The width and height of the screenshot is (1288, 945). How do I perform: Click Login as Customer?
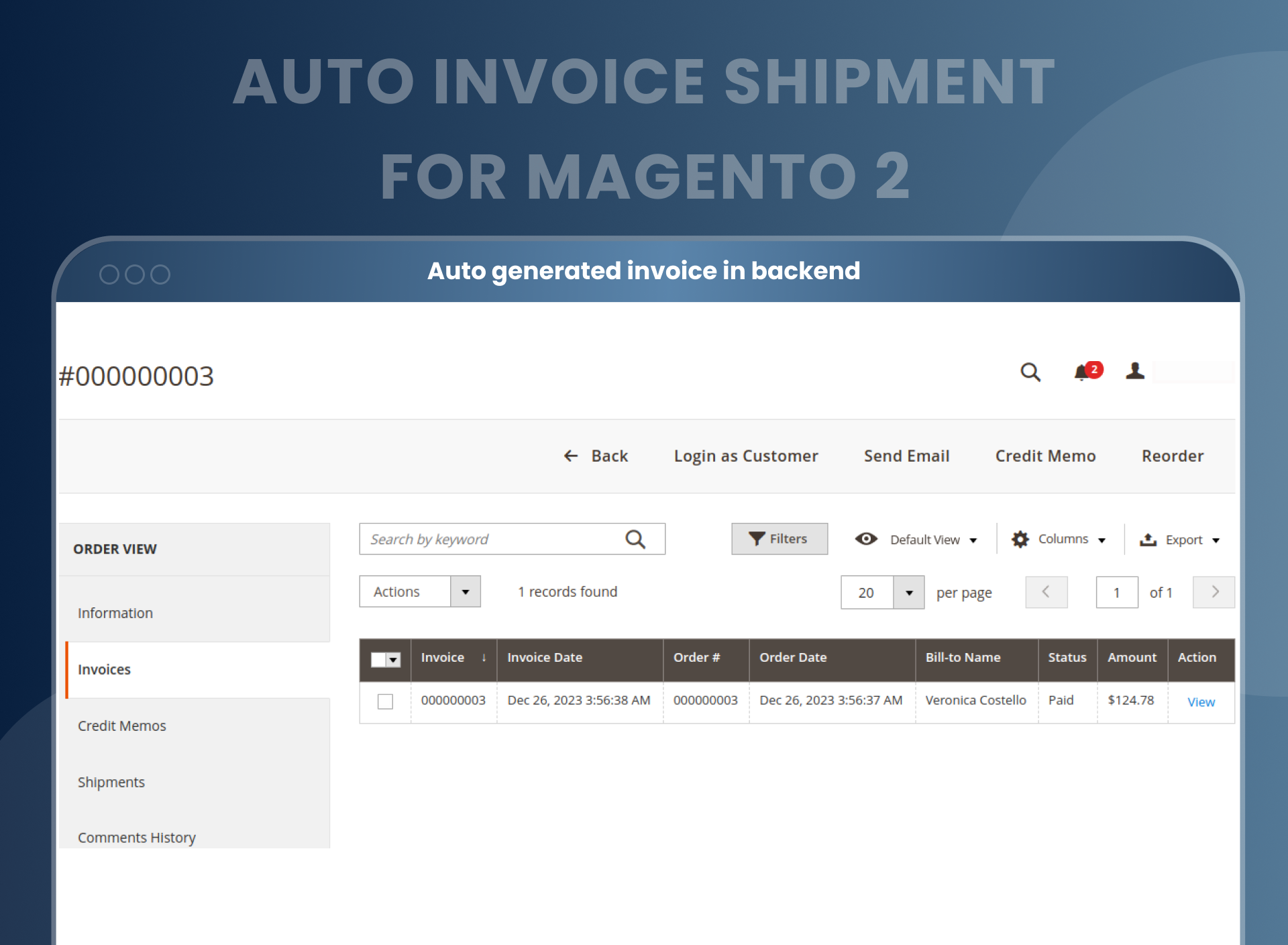[746, 456]
